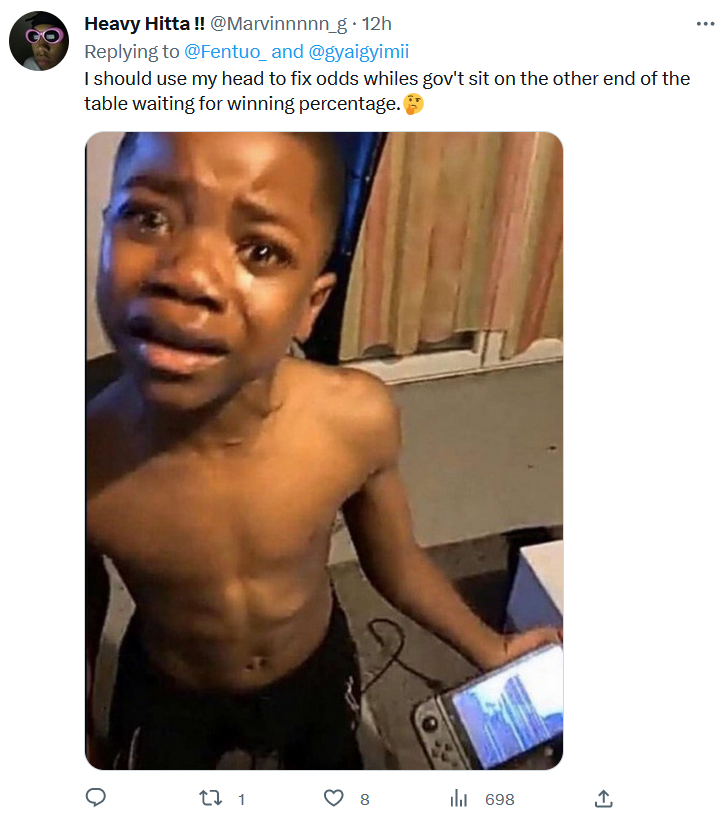Click the like count showing 8
Viewport: 727px width, 820px height.
[365, 799]
